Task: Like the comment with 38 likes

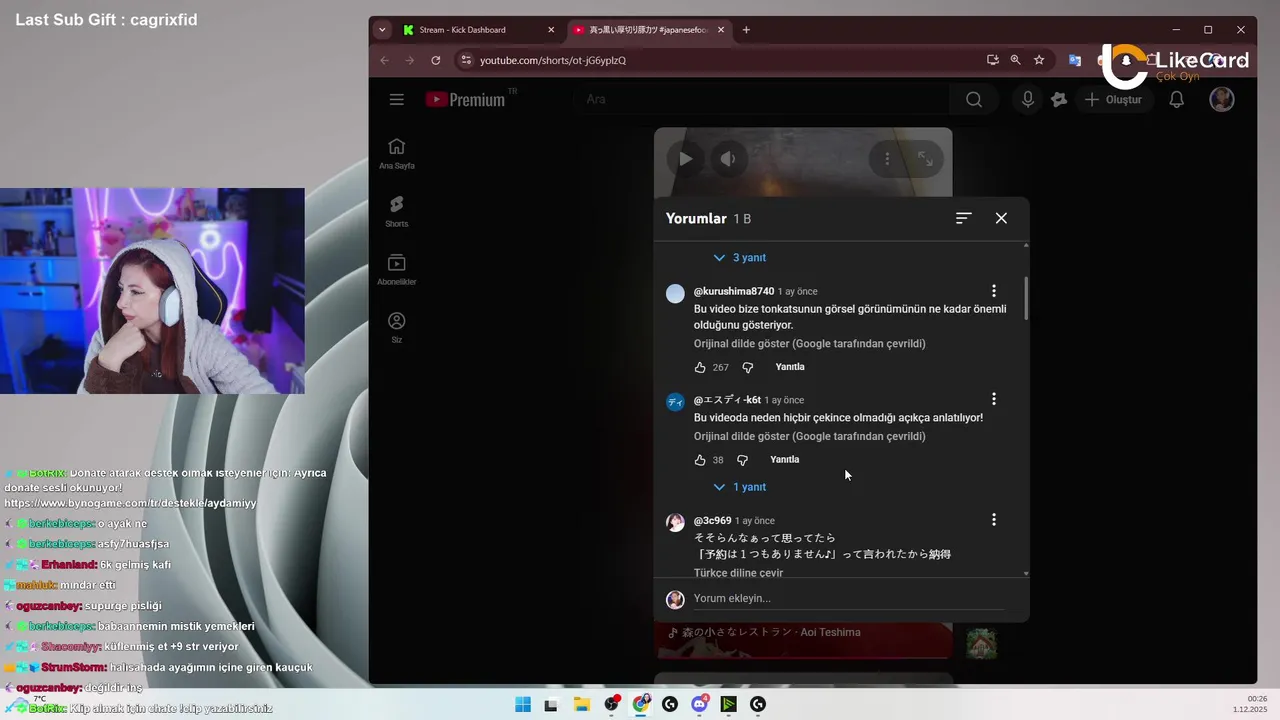Action: pyautogui.click(x=700, y=460)
